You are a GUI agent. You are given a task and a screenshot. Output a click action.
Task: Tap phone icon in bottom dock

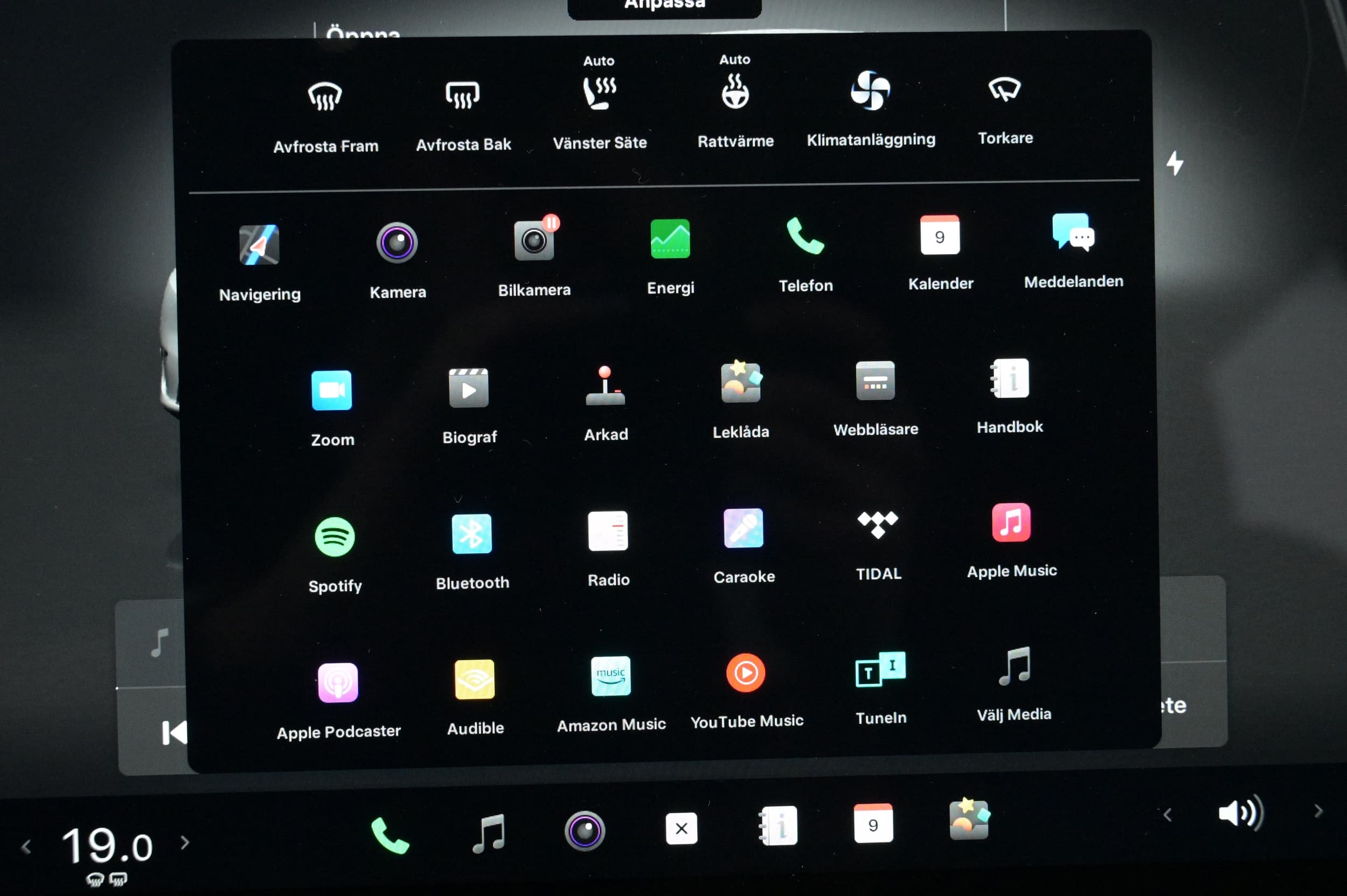(390, 836)
